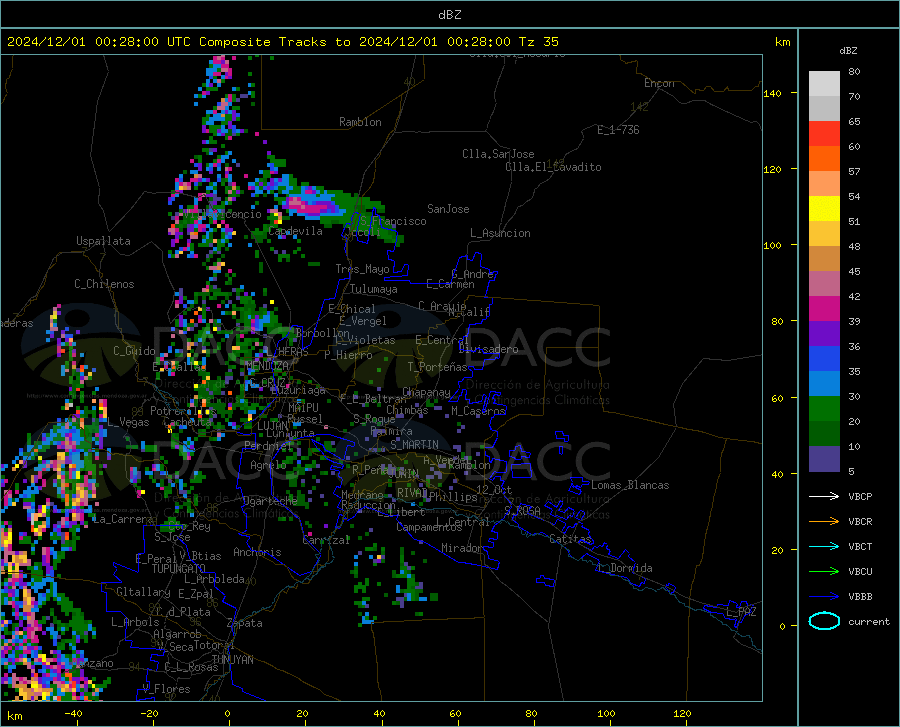Click the 'VBCP' legend label
Screen dimensions: 900x727
pos(860,496)
